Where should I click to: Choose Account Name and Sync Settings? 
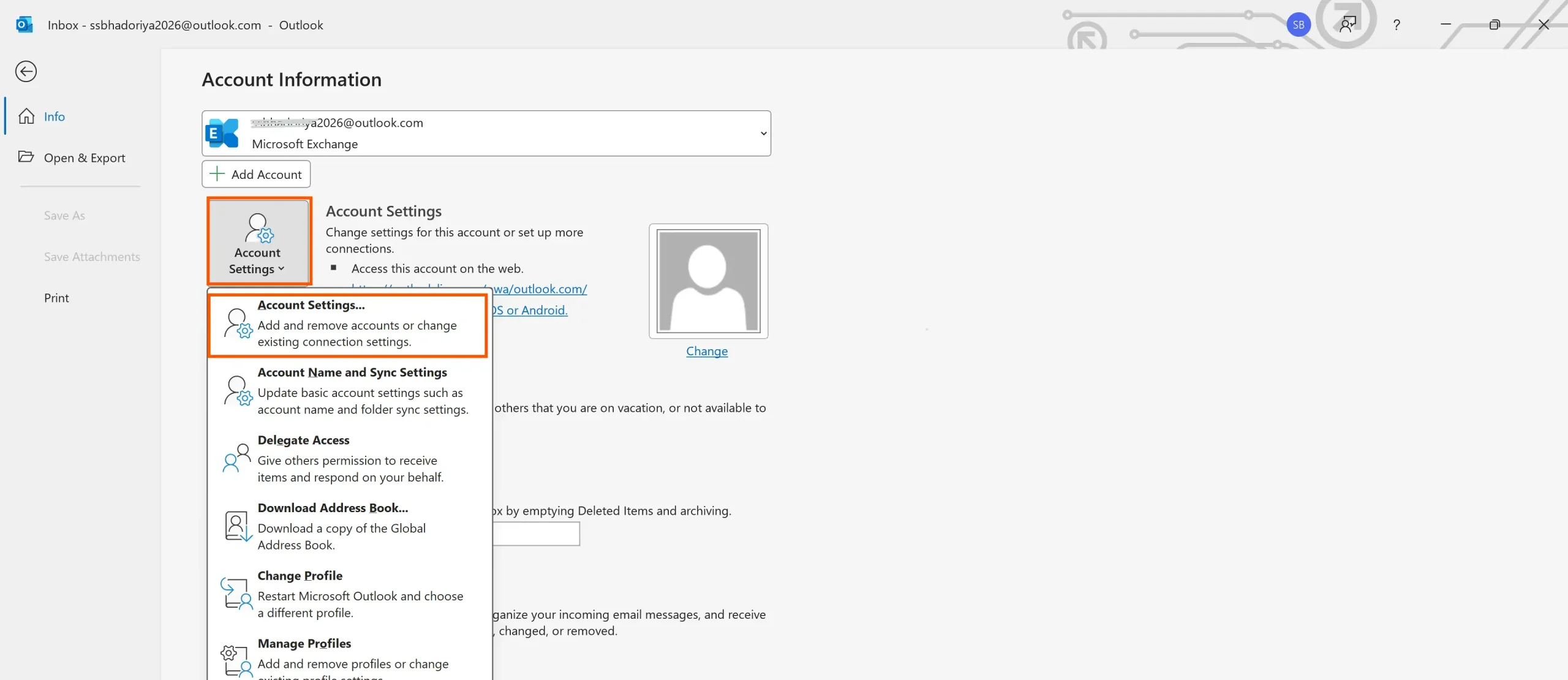(348, 391)
